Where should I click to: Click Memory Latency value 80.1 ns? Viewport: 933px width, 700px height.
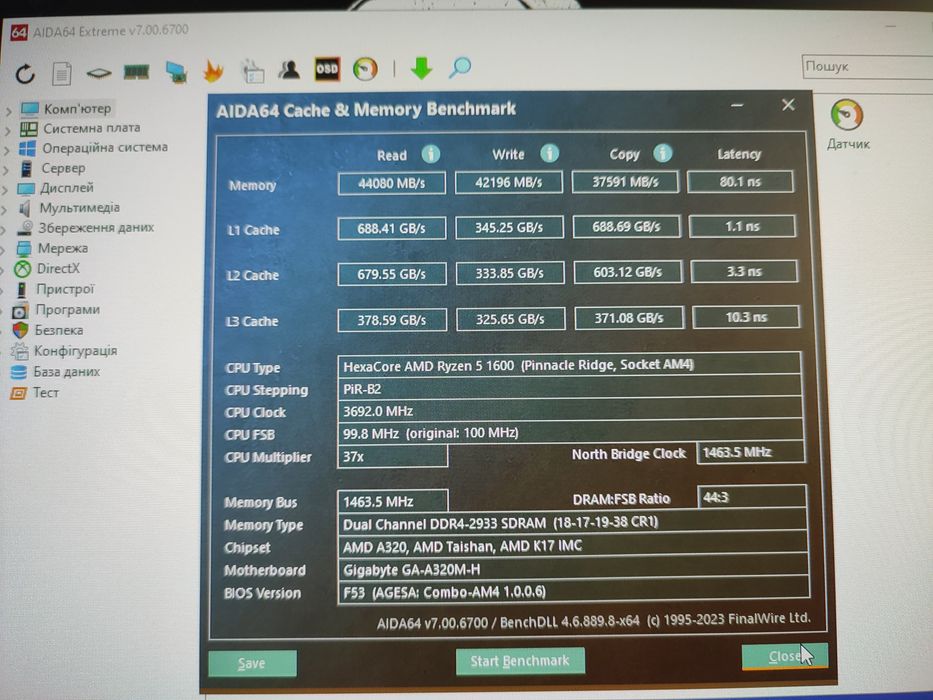[x=740, y=182]
